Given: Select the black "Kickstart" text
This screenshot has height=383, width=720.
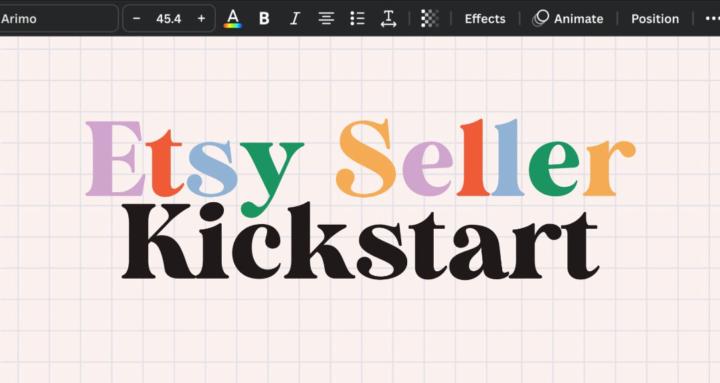Looking at the screenshot, I should [x=360, y=241].
